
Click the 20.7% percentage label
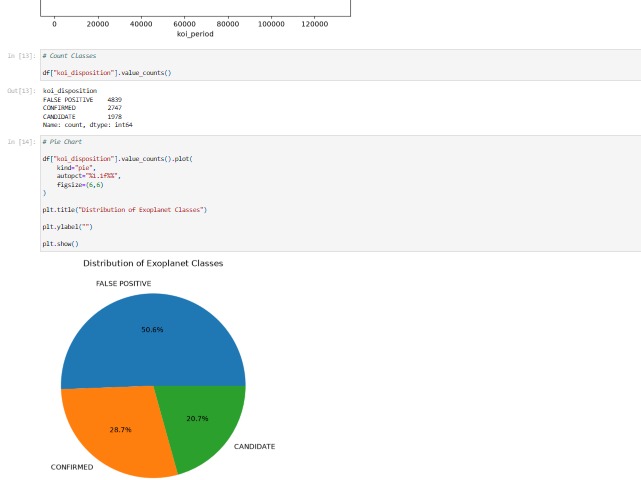click(197, 419)
